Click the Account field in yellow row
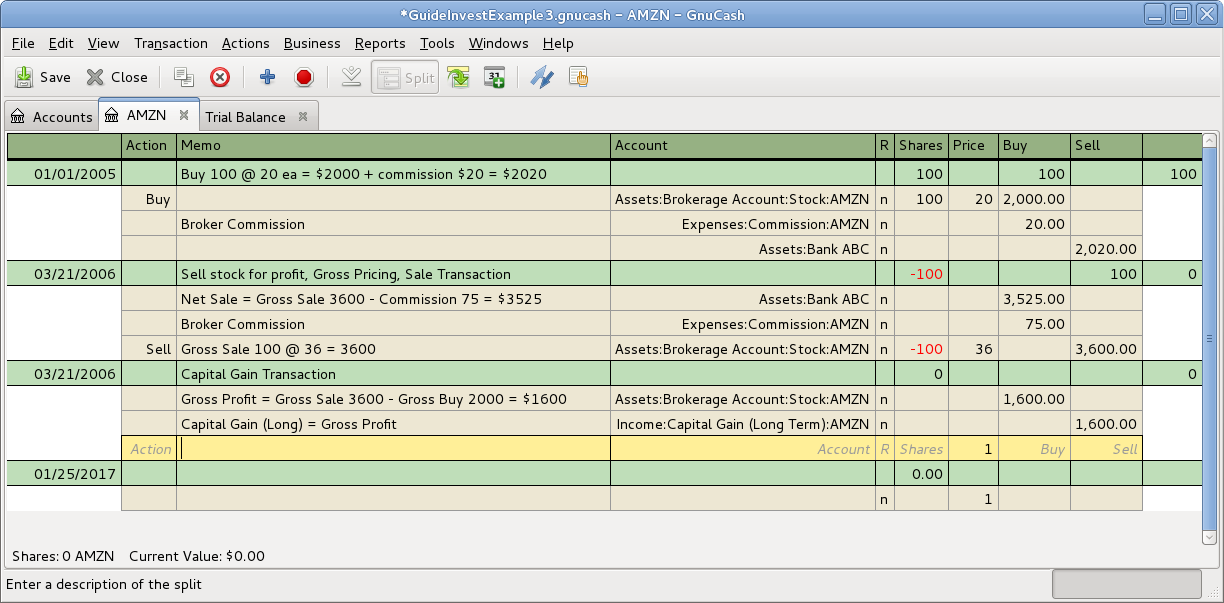 pyautogui.click(x=742, y=449)
